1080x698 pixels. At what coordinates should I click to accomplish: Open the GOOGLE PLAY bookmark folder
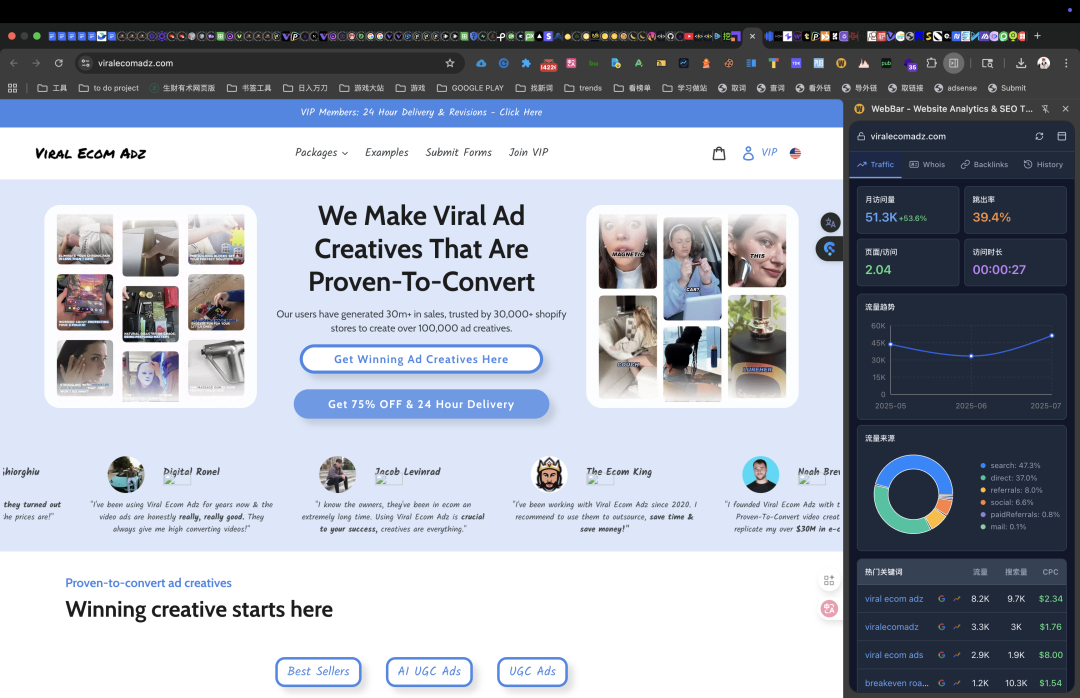click(470, 88)
